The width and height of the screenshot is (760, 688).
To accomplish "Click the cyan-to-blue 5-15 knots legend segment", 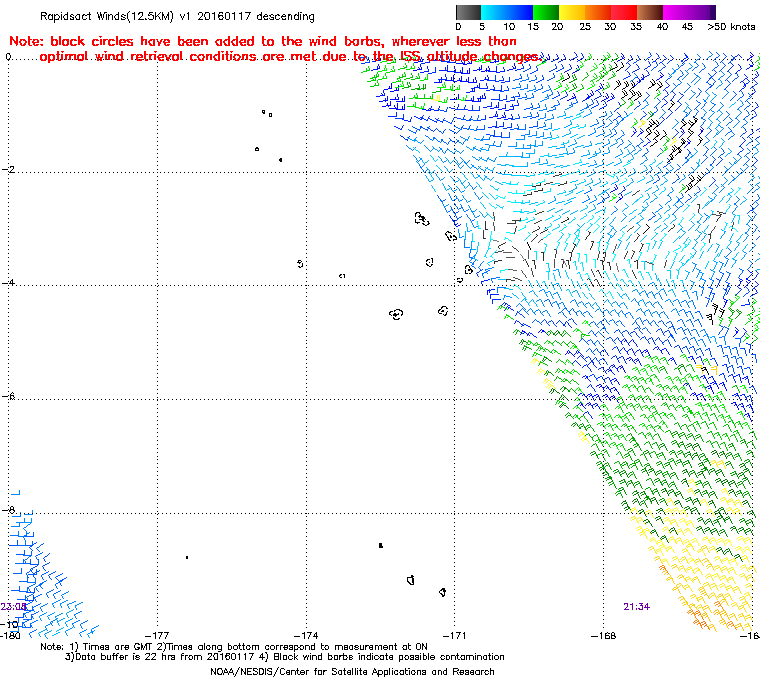I will coord(507,12).
